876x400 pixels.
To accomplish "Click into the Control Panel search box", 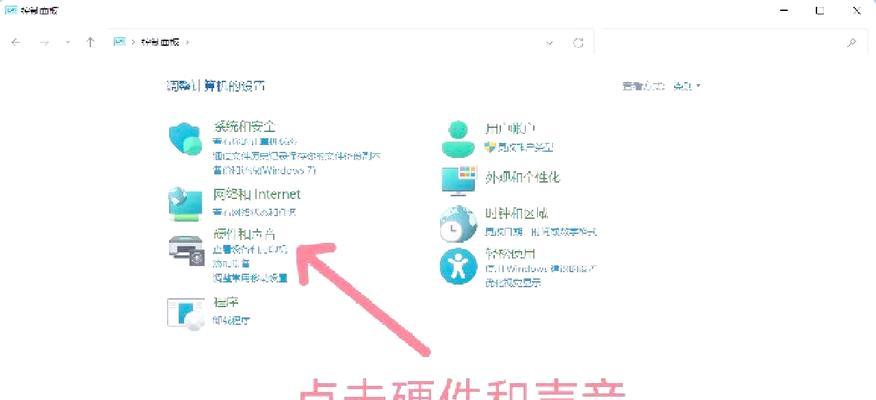I will point(734,42).
